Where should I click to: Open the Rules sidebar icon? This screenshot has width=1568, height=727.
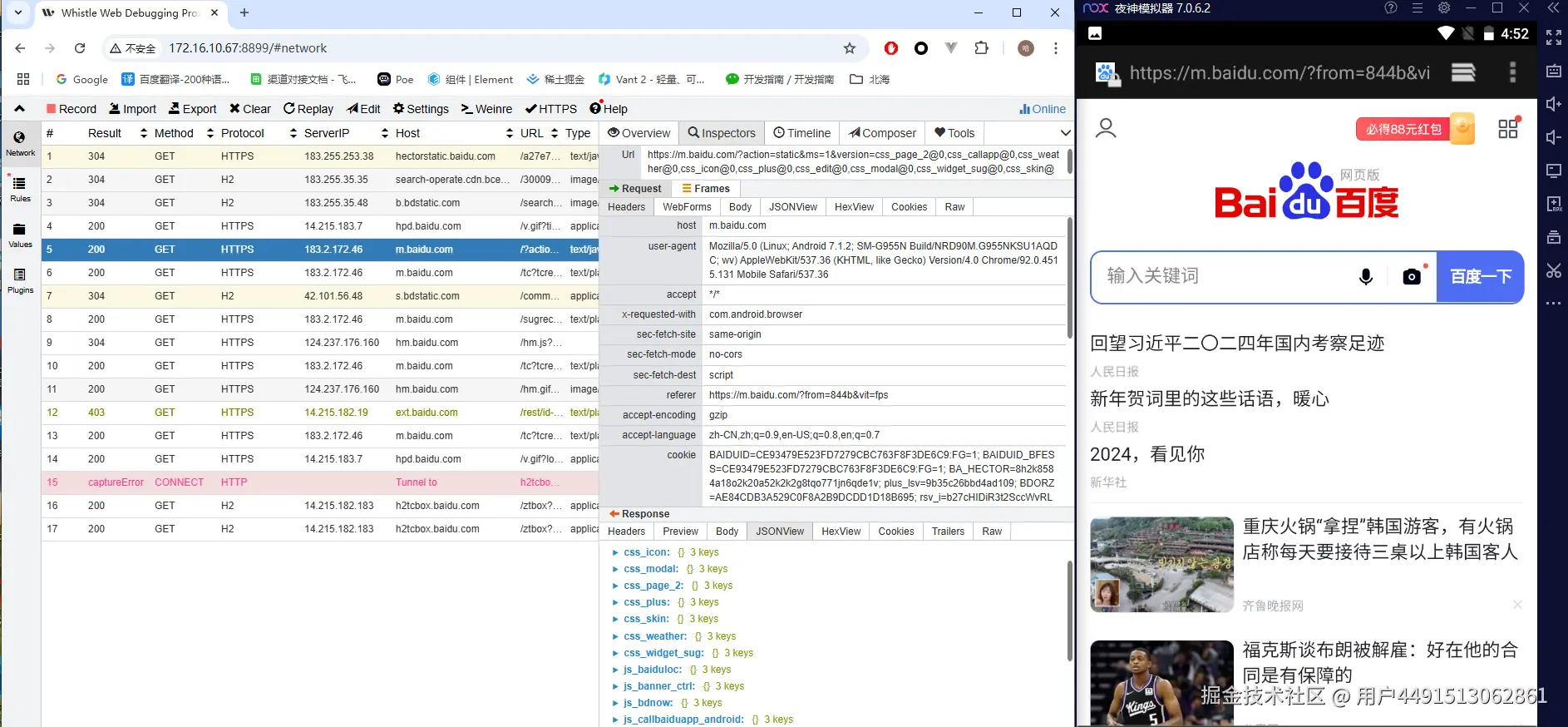point(20,189)
